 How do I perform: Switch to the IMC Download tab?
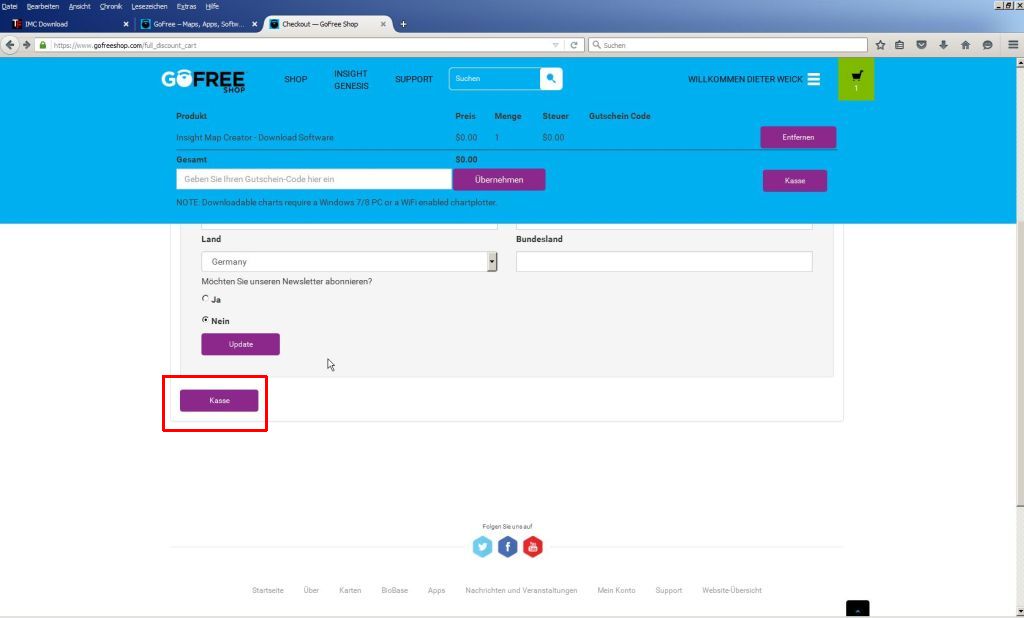click(65, 24)
